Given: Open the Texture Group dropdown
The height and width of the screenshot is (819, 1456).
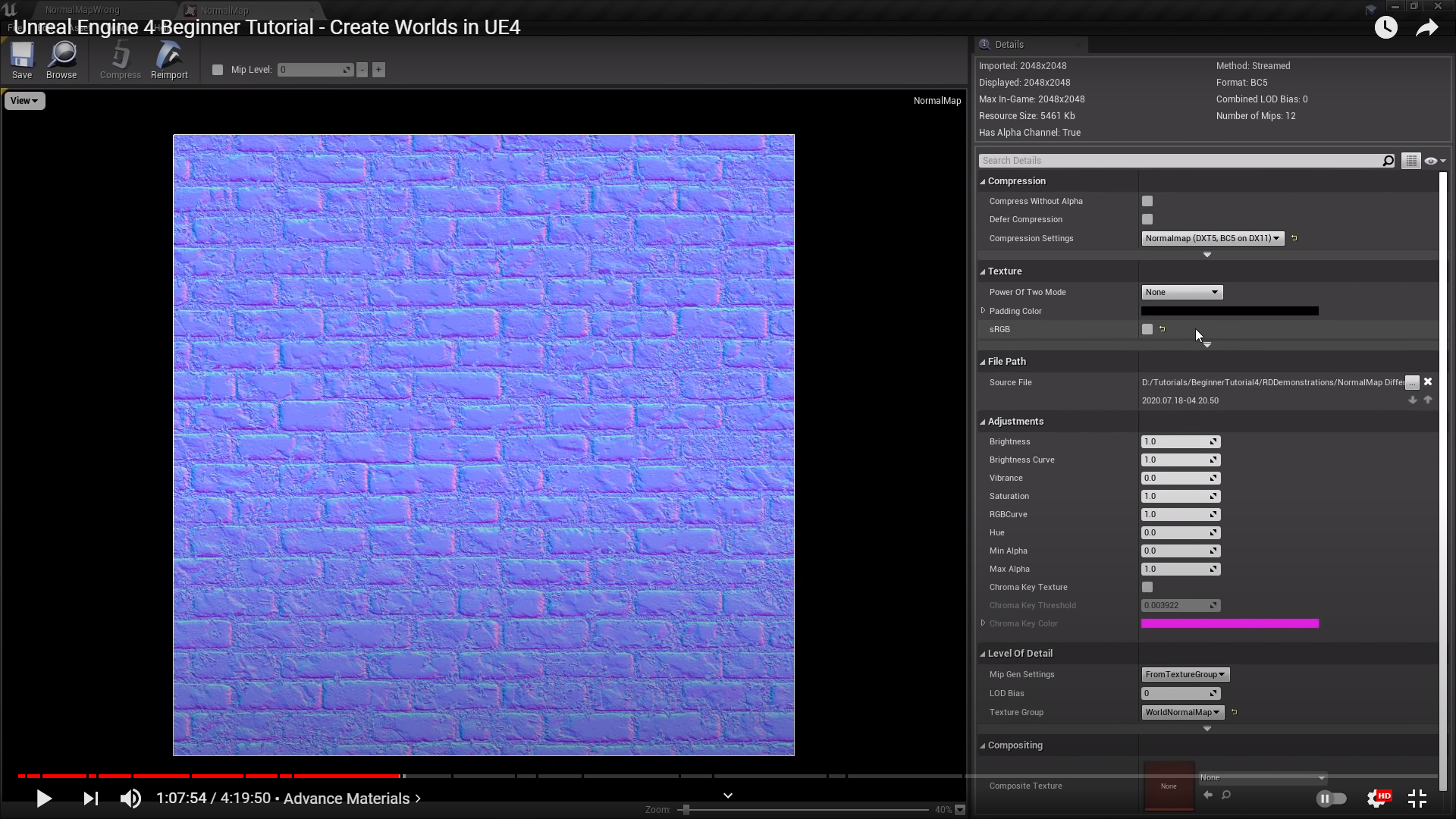Looking at the screenshot, I should pyautogui.click(x=1182, y=712).
